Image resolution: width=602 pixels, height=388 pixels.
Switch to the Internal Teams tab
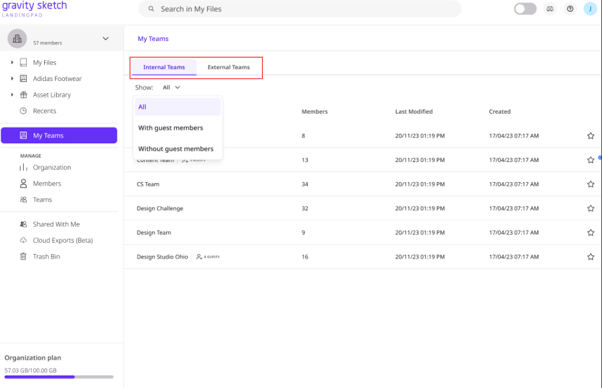164,67
